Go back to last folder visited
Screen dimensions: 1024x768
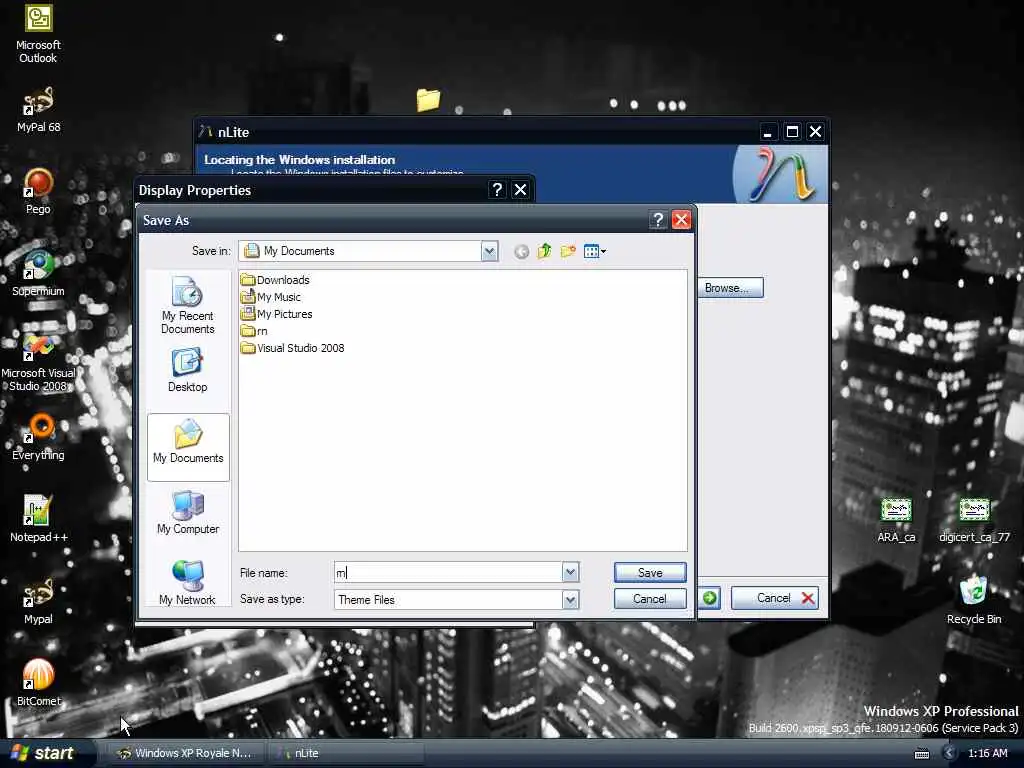pos(521,251)
